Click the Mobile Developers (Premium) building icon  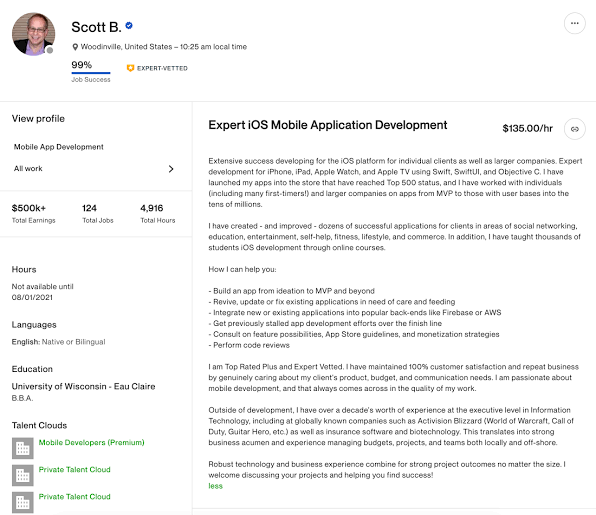pos(23,448)
